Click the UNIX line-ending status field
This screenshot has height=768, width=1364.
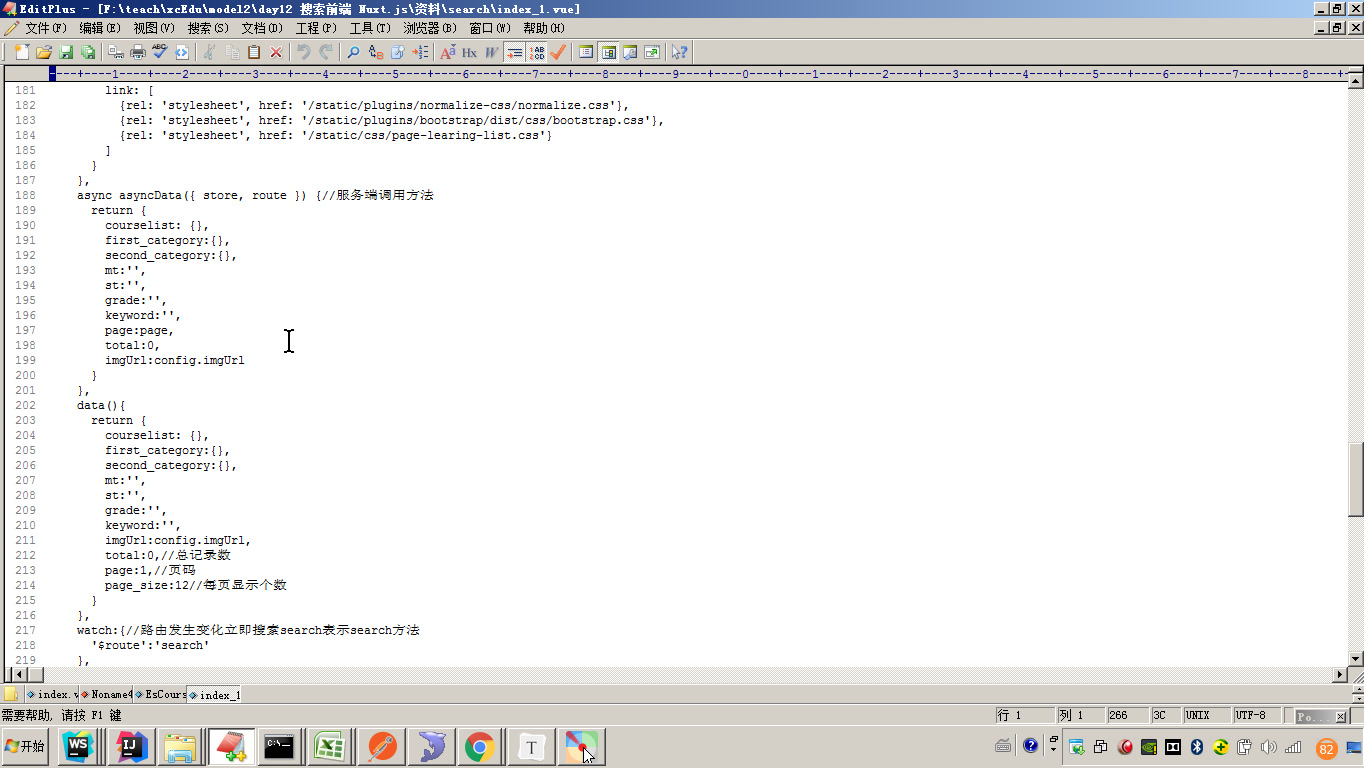tap(1206, 715)
